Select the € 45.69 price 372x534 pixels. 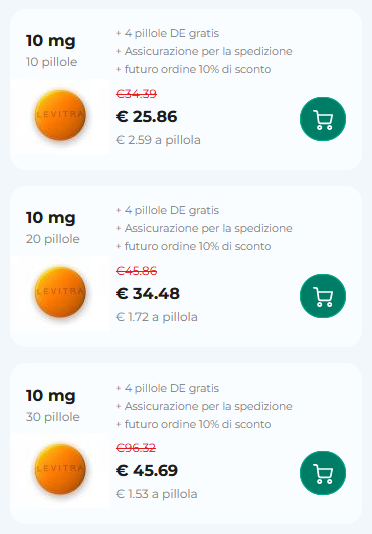click(147, 470)
